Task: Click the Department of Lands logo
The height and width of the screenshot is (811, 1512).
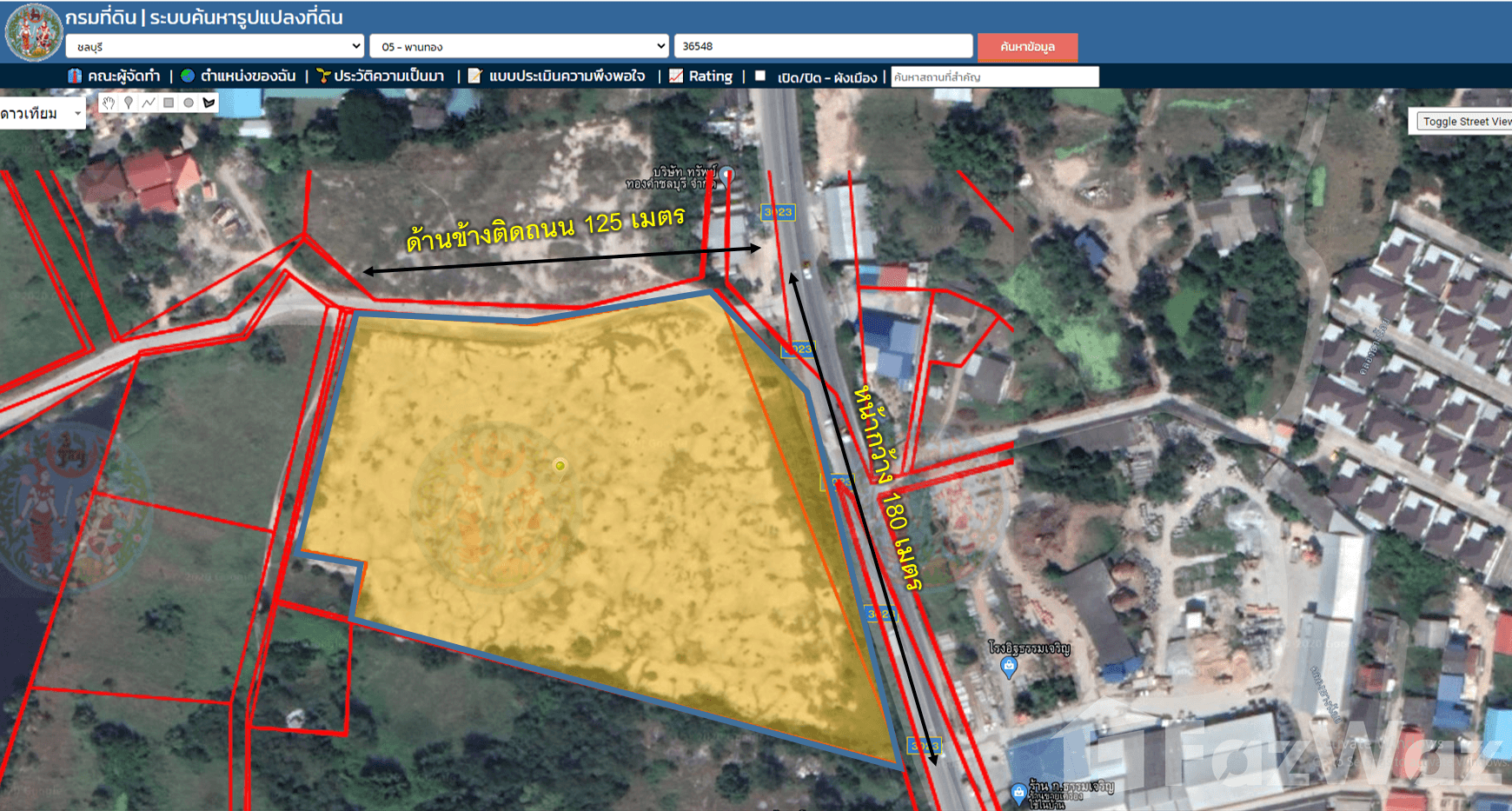Action: click(x=34, y=32)
